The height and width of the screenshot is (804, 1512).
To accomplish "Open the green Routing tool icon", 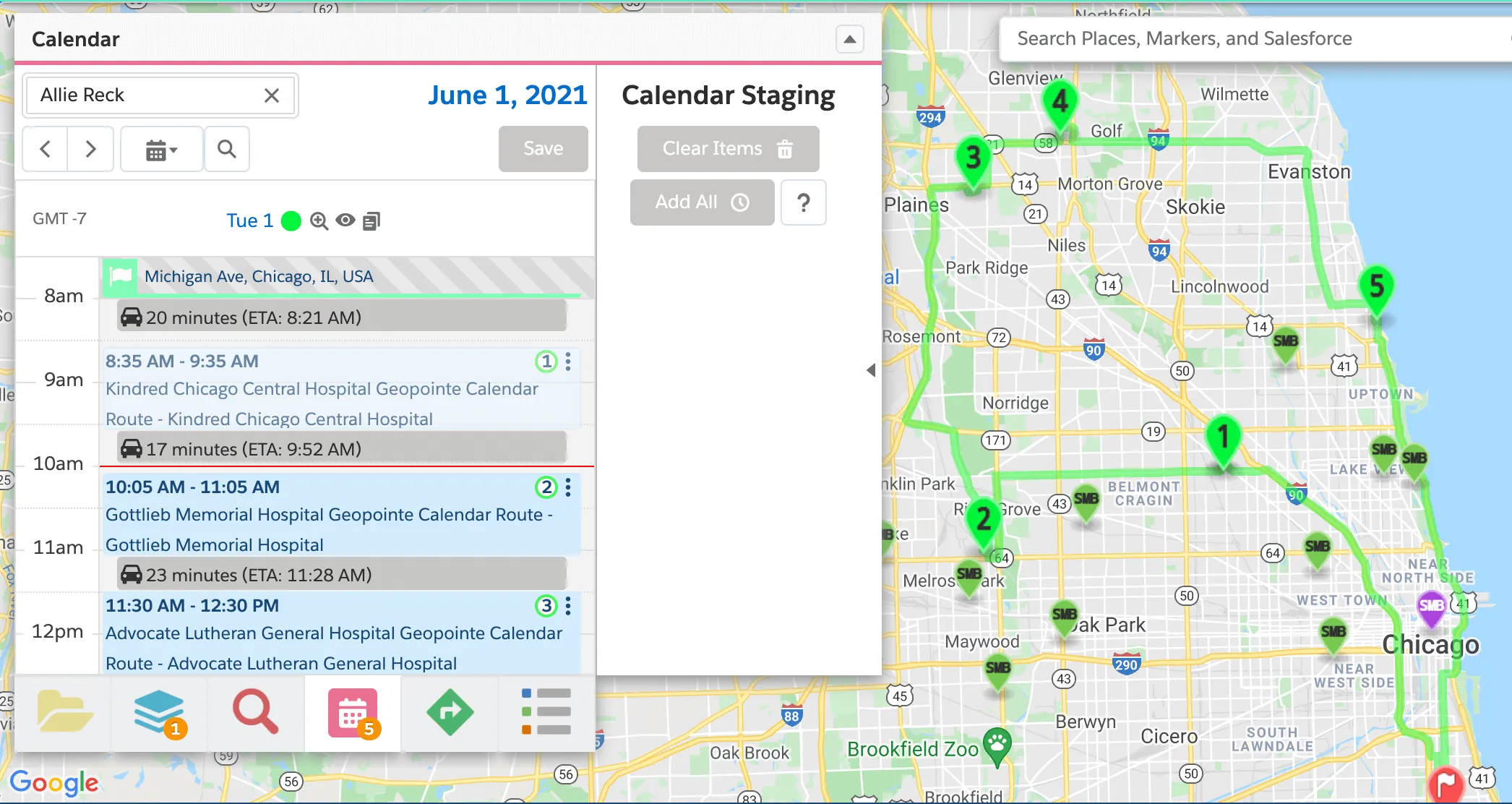I will 450,713.
